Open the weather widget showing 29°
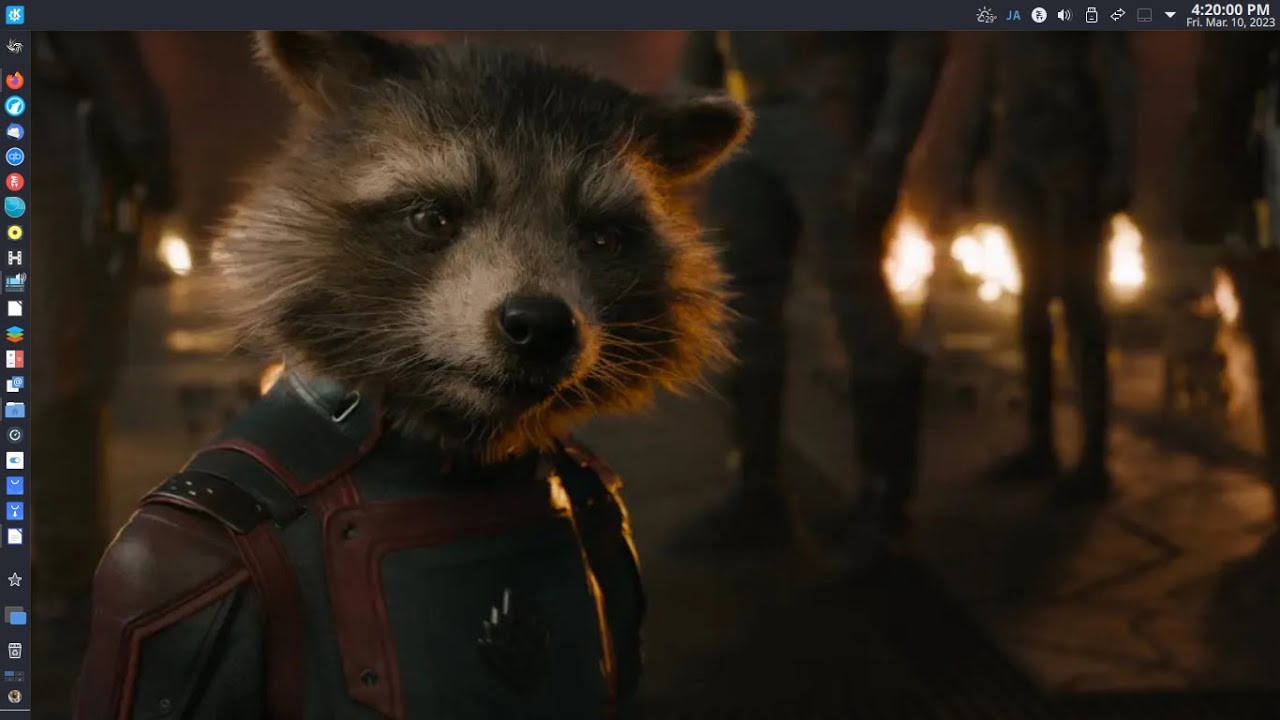1280x720 pixels. tap(986, 15)
